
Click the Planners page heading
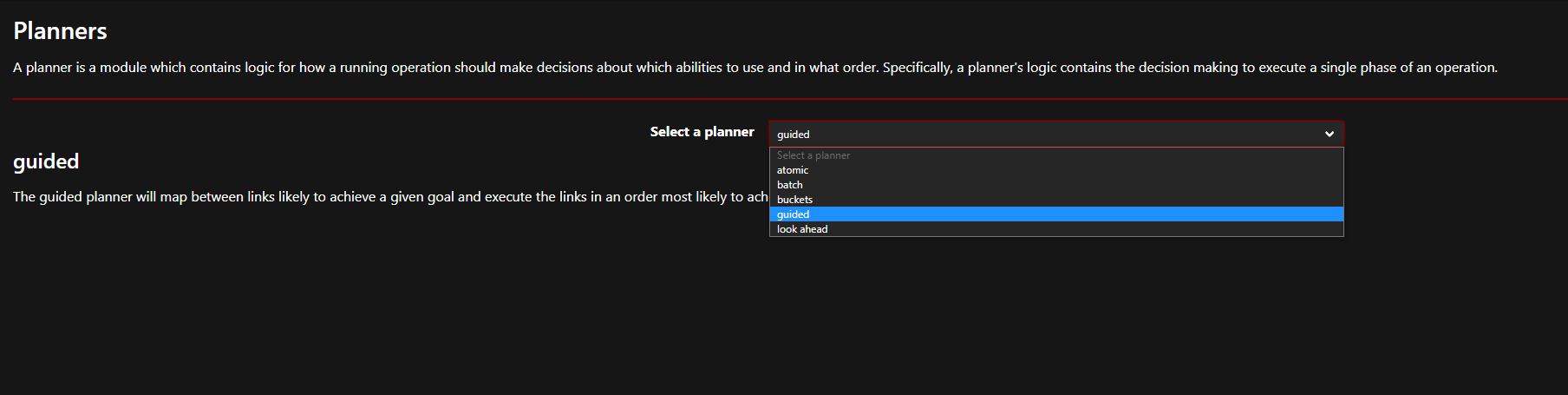tap(60, 31)
